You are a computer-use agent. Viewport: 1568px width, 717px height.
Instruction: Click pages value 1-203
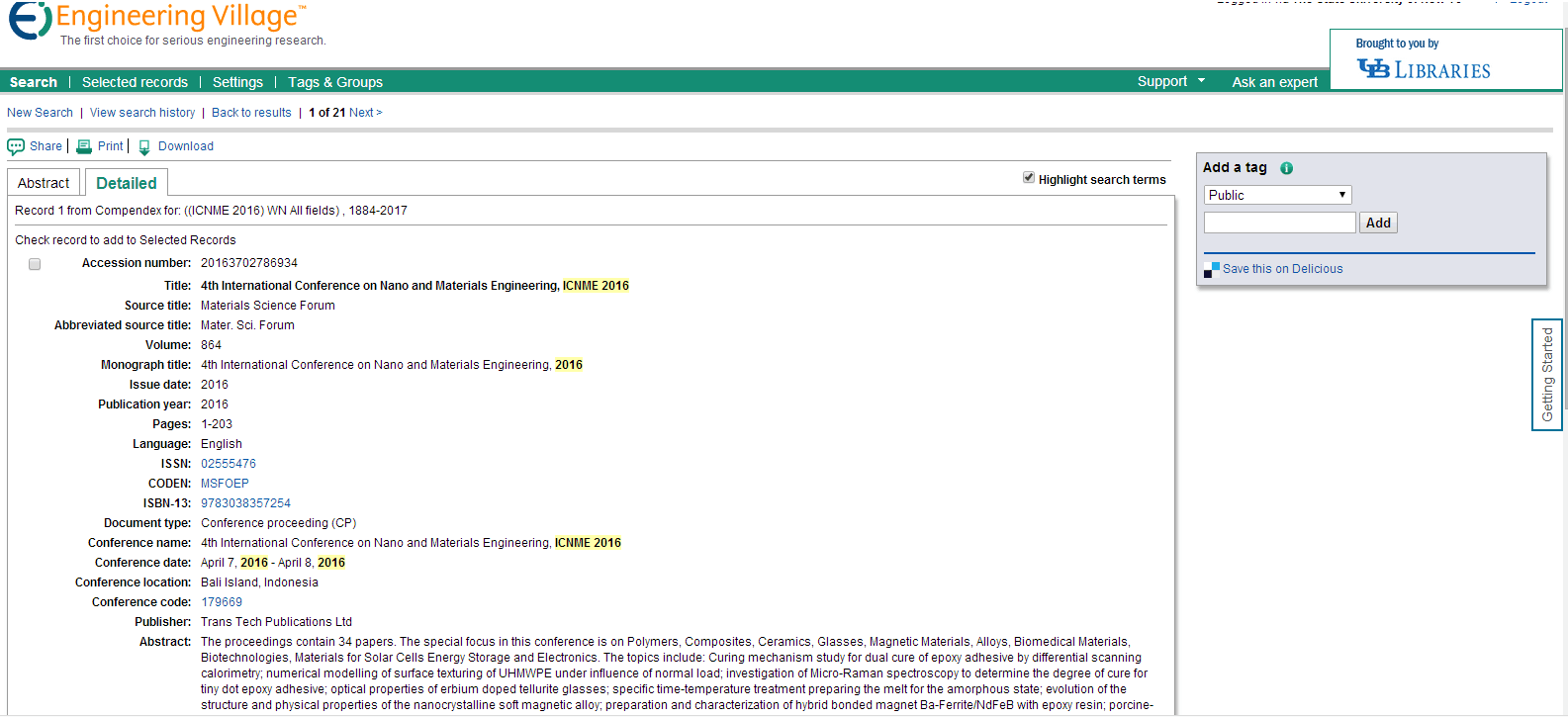(x=217, y=424)
